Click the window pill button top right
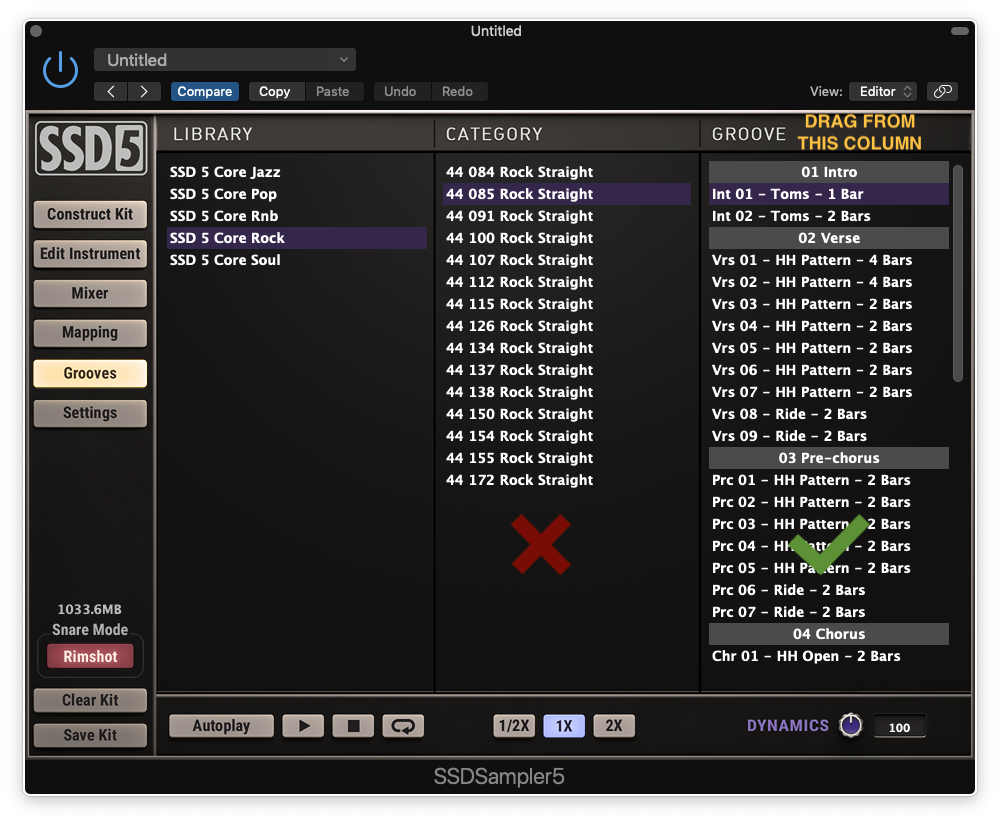 click(960, 31)
